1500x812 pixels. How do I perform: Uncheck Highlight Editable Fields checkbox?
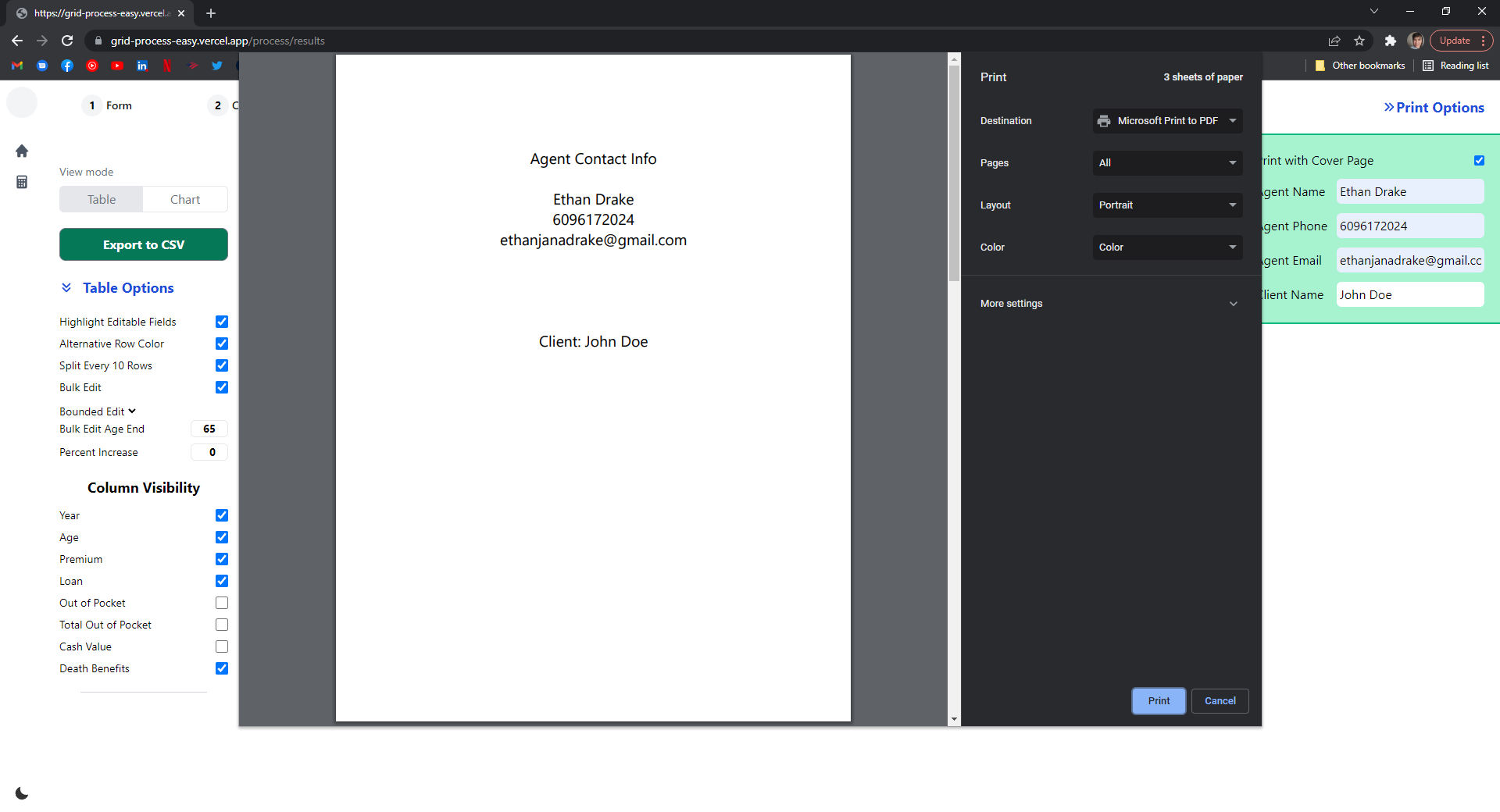pos(222,322)
